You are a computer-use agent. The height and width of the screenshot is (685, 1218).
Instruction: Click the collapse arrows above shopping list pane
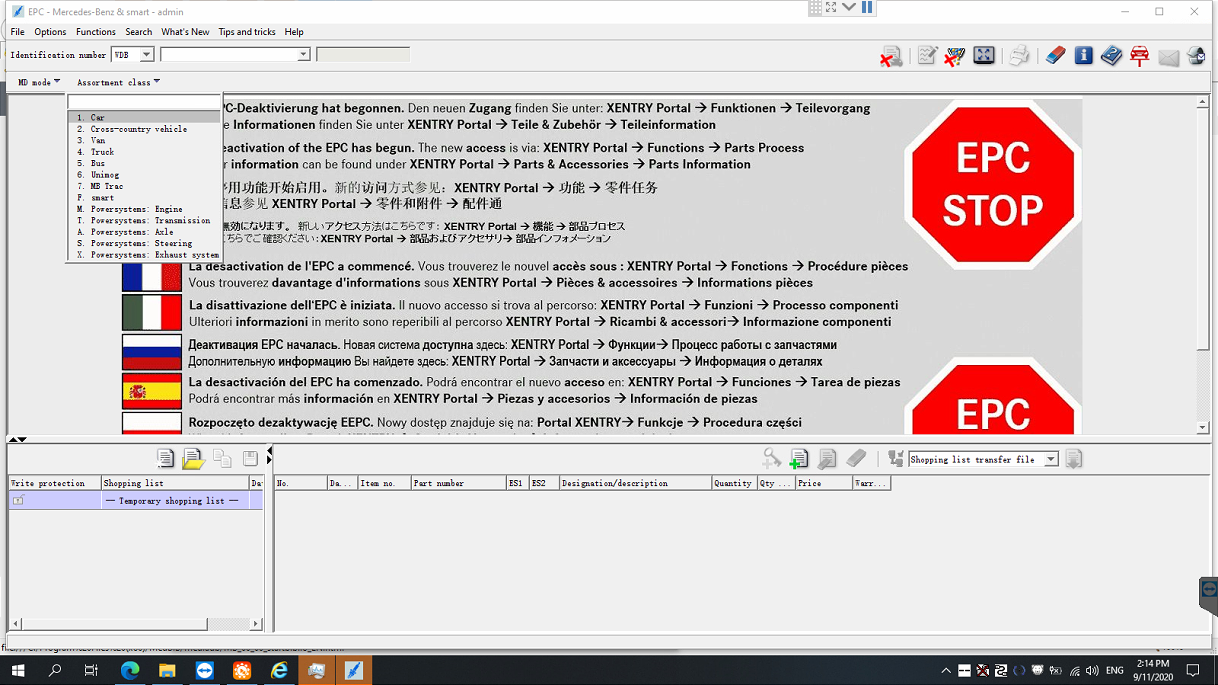click(x=17, y=439)
